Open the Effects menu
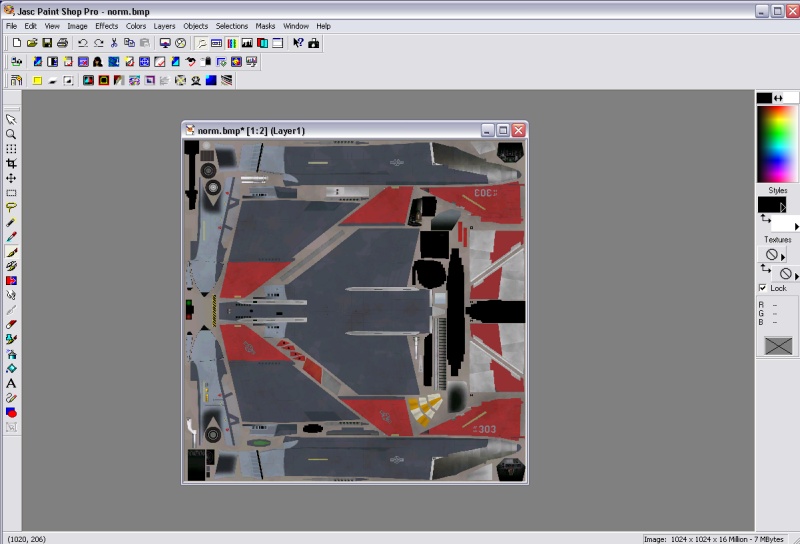 [107, 26]
